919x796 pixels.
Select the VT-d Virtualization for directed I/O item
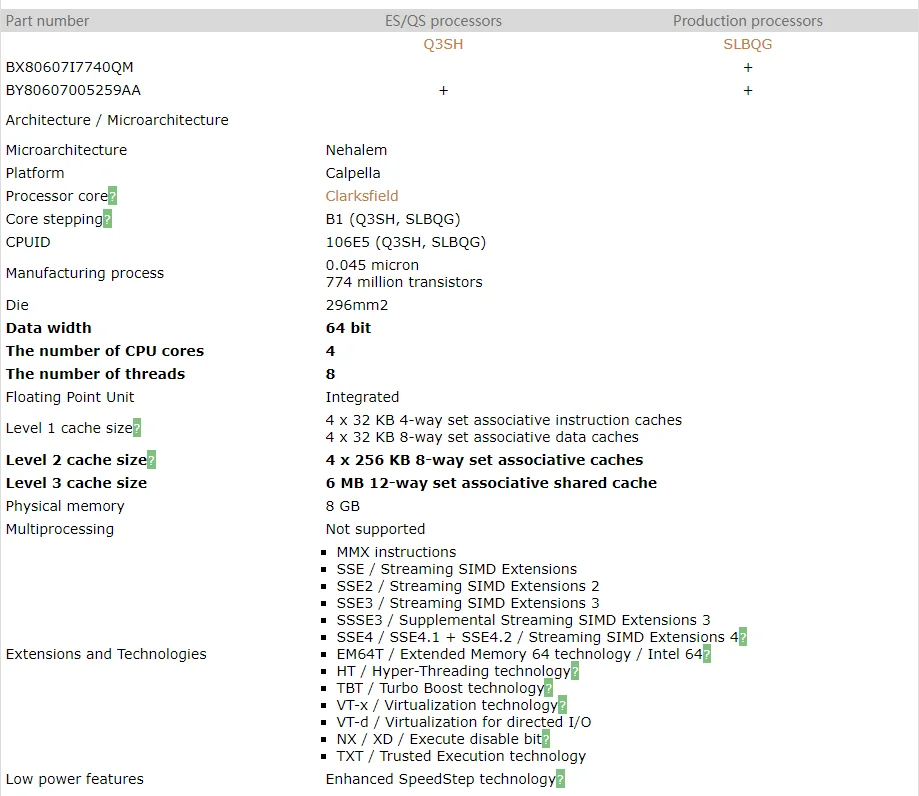(x=464, y=722)
